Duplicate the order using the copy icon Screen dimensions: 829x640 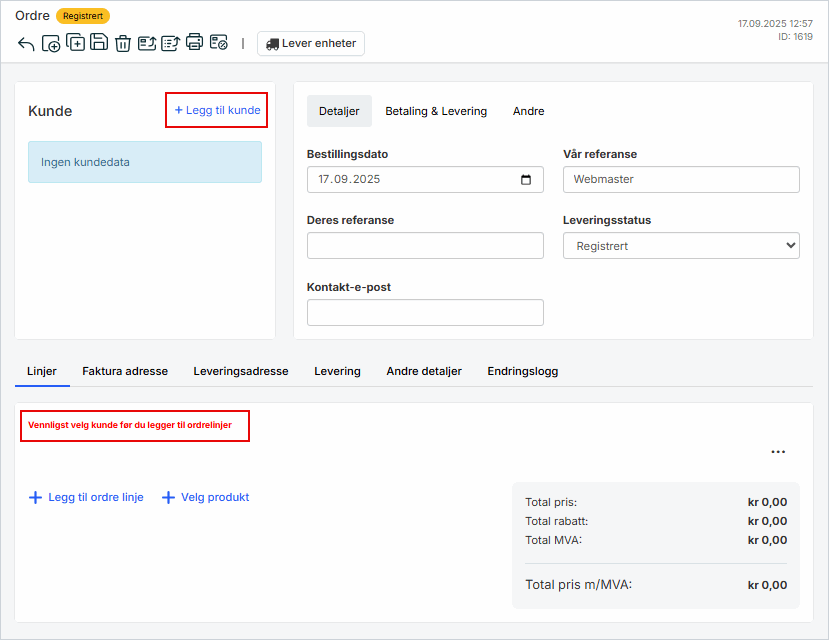(75, 43)
